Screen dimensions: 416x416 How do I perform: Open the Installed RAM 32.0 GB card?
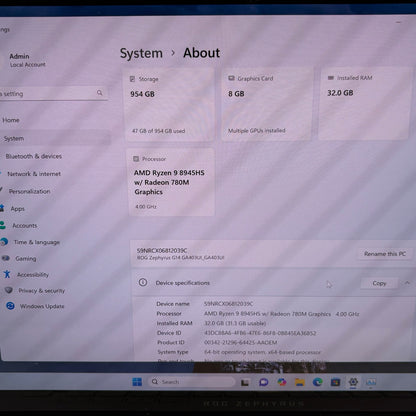click(x=364, y=103)
